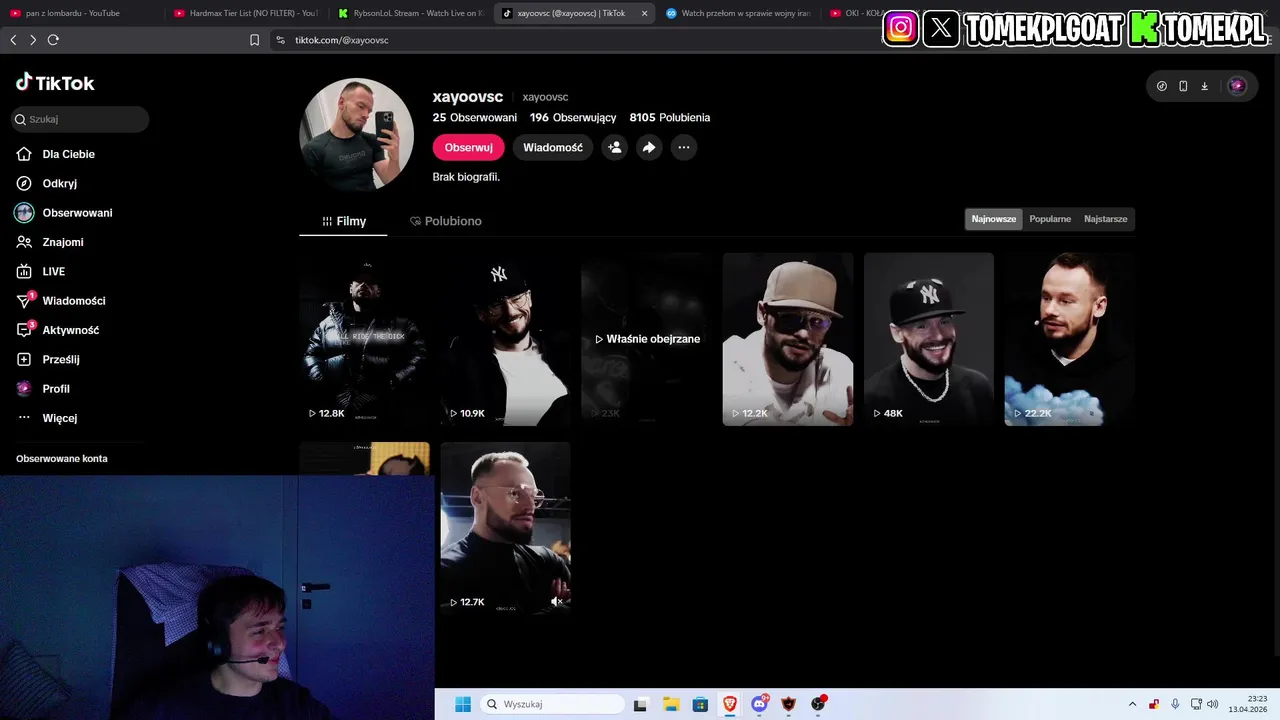Switch to Hardmax Tier List YouTube tab

(245, 13)
